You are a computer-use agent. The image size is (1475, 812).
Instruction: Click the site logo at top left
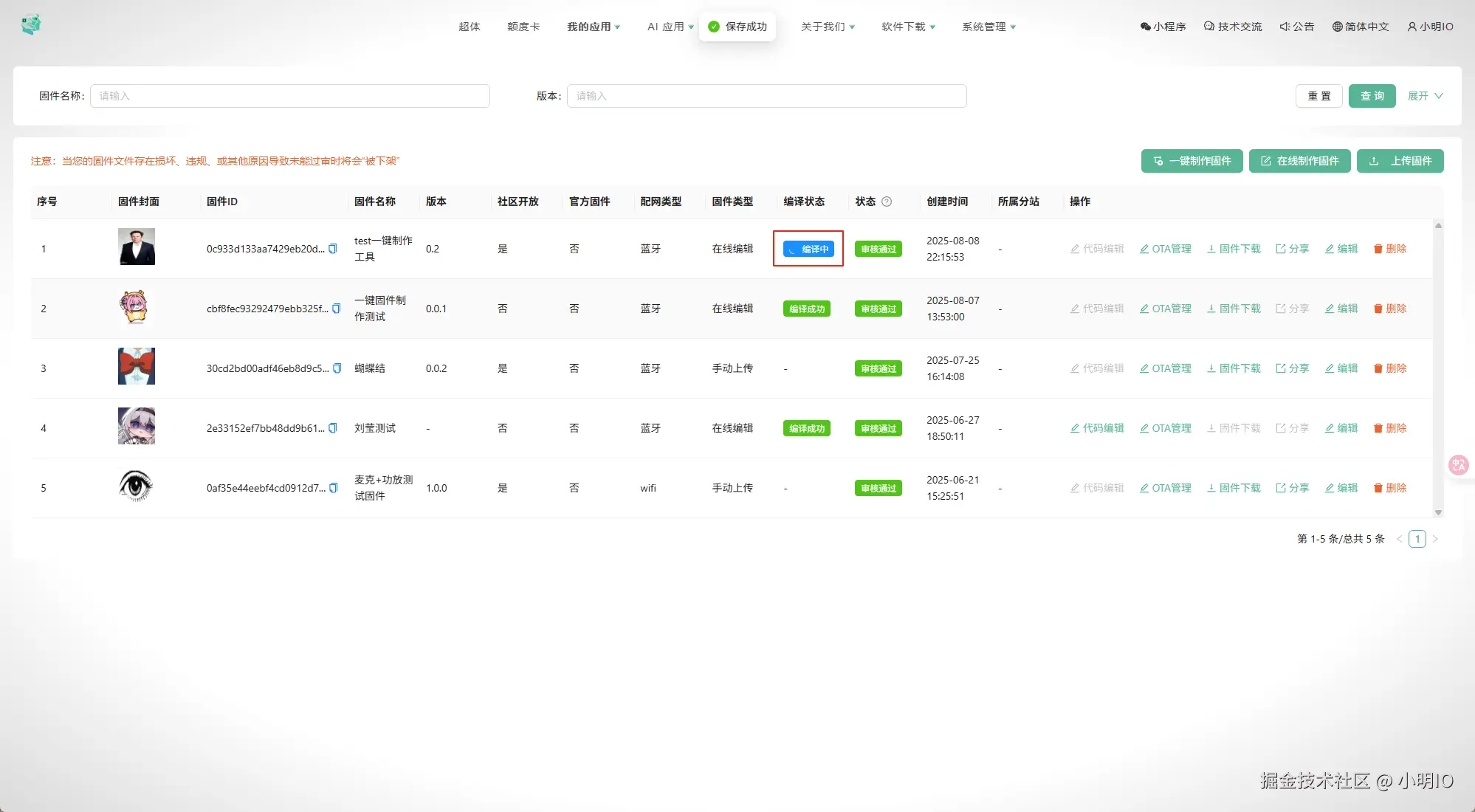click(31, 24)
